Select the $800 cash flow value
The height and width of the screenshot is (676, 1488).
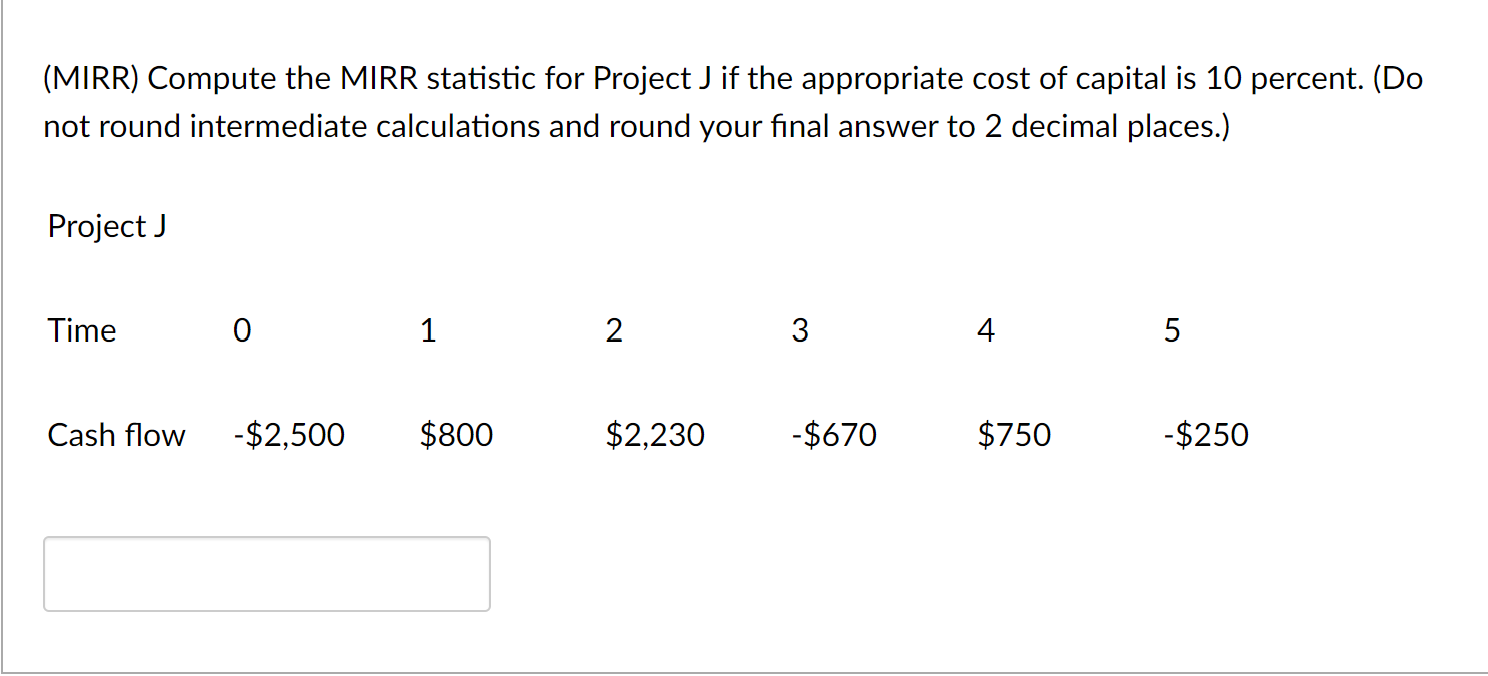[456, 435]
